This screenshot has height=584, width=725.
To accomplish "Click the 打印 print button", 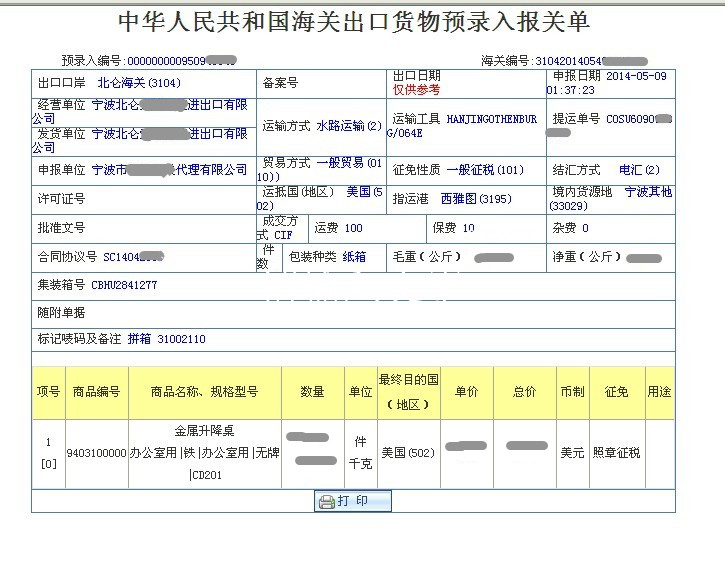I will [x=353, y=501].
